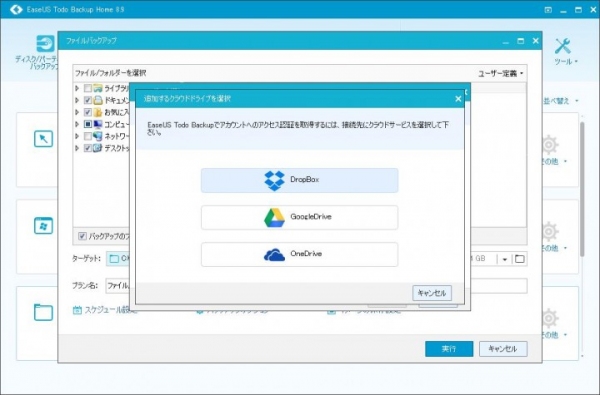Toggle the デスクトップ checkbox
Screen dimensions: 600x395
tap(88, 148)
